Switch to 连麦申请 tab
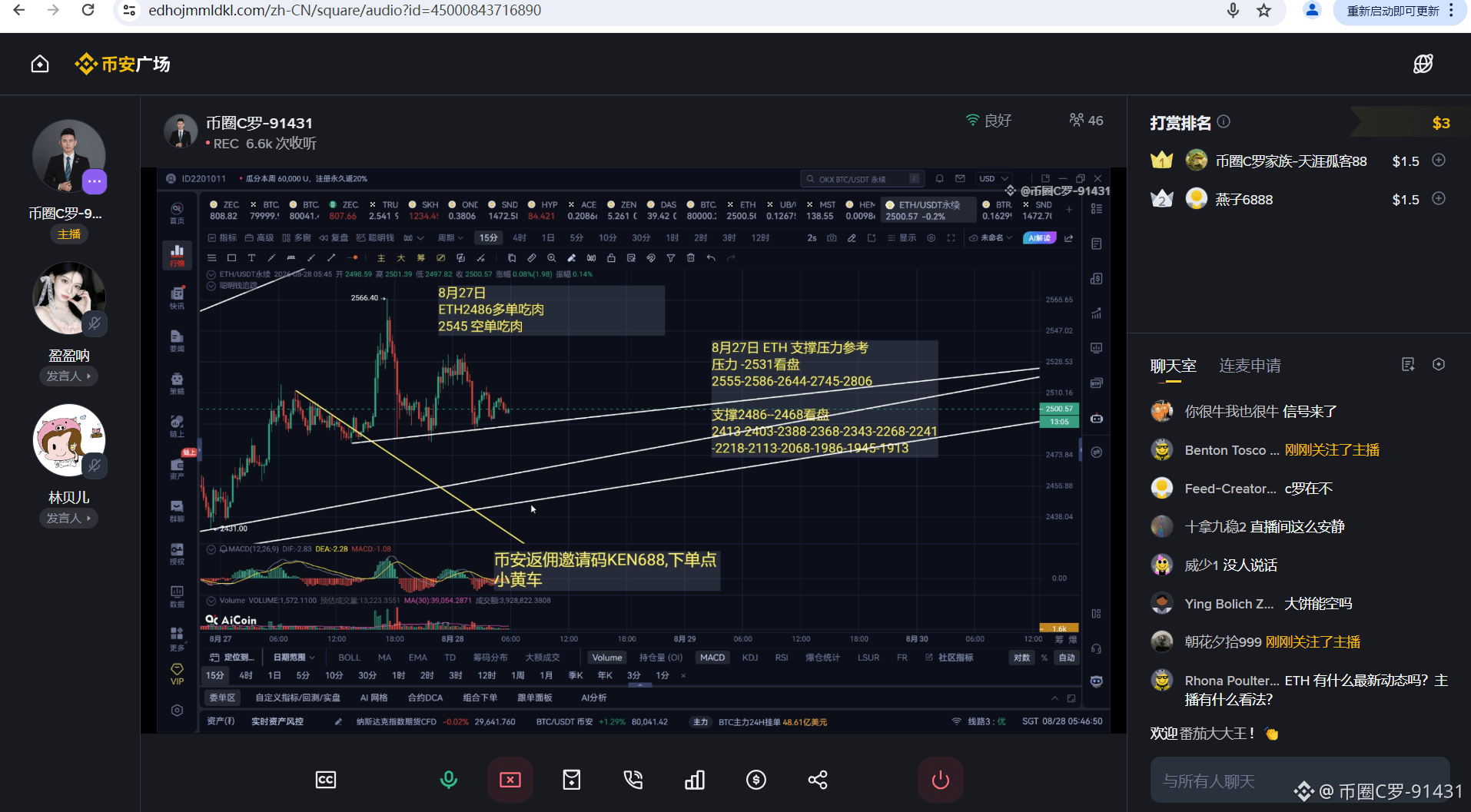Image resolution: width=1471 pixels, height=812 pixels. 1250,366
